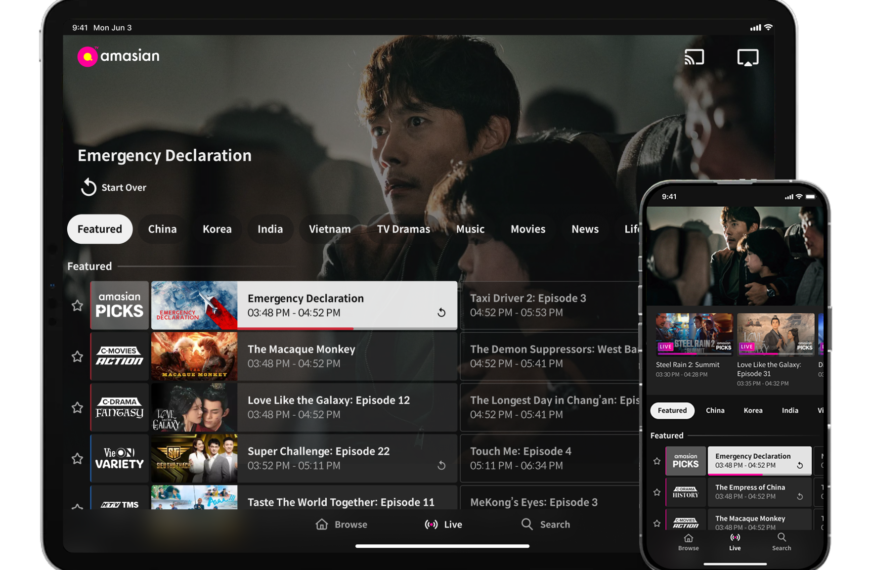Tap the Live icon on the phone
The height and width of the screenshot is (570, 870).
point(735,538)
